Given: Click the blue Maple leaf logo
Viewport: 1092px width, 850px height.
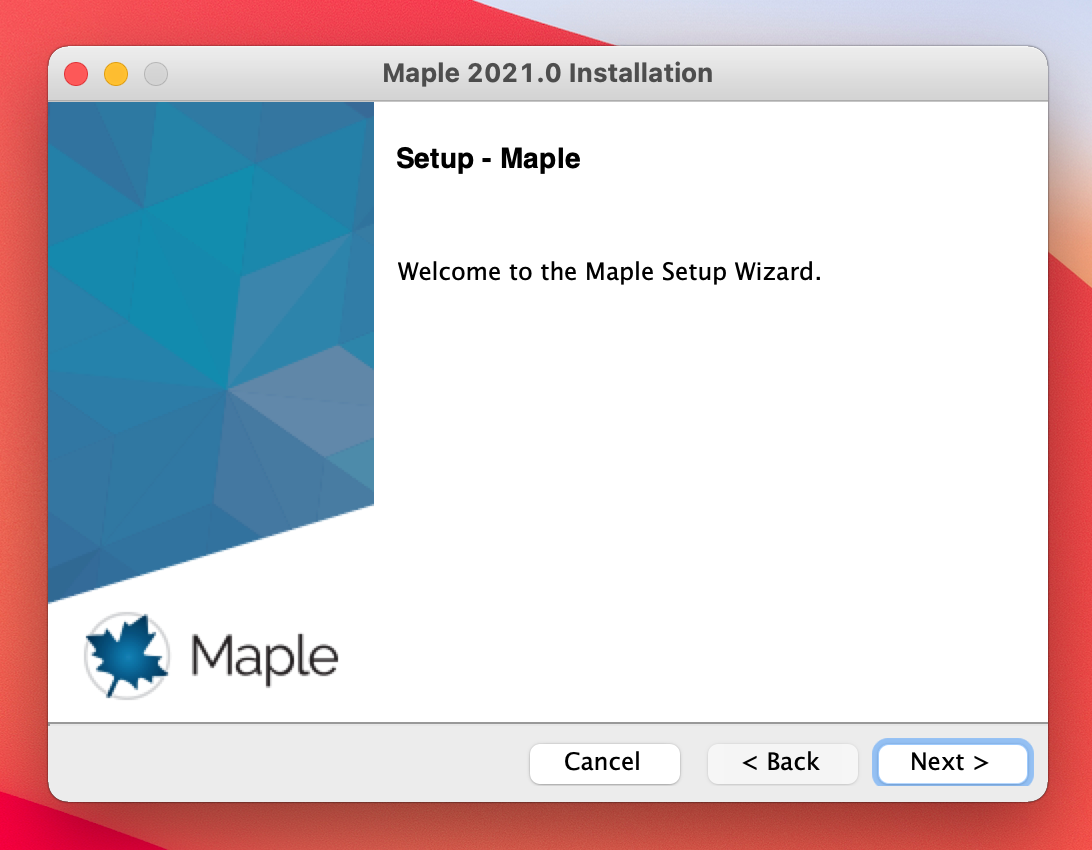Looking at the screenshot, I should tap(128, 655).
